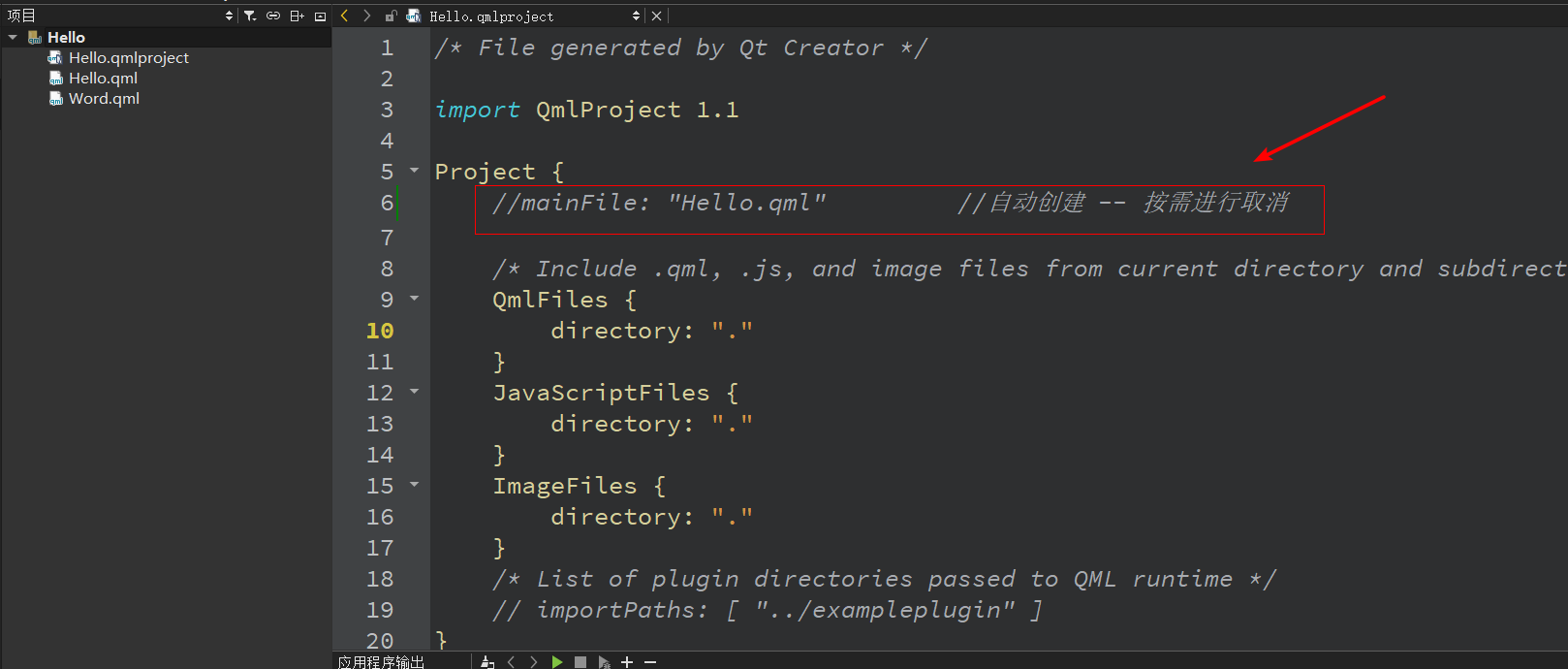Go to previous item in application output
This screenshot has height=669, width=1568.
pyautogui.click(x=512, y=662)
